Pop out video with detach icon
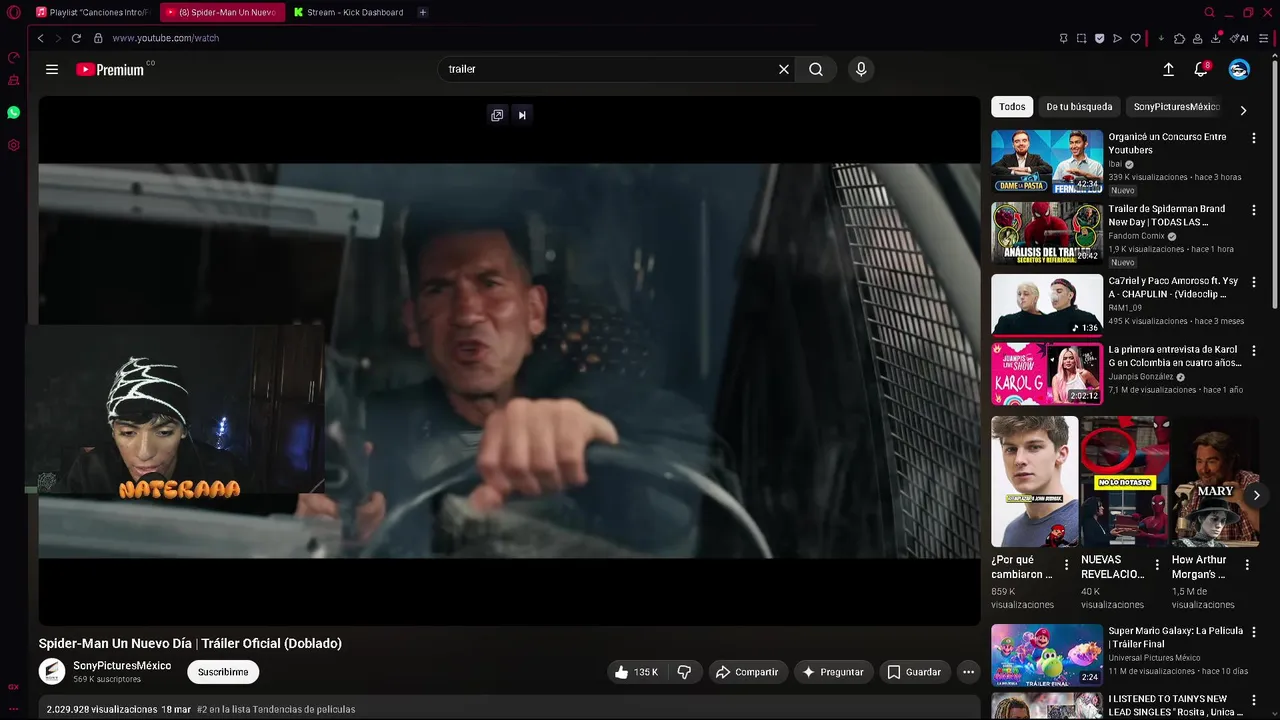The image size is (1280, 720). point(497,115)
